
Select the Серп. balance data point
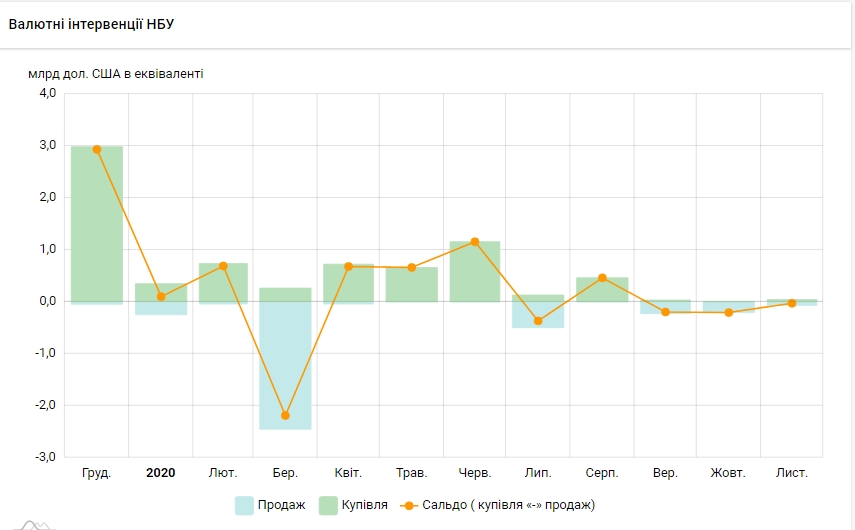click(x=602, y=278)
